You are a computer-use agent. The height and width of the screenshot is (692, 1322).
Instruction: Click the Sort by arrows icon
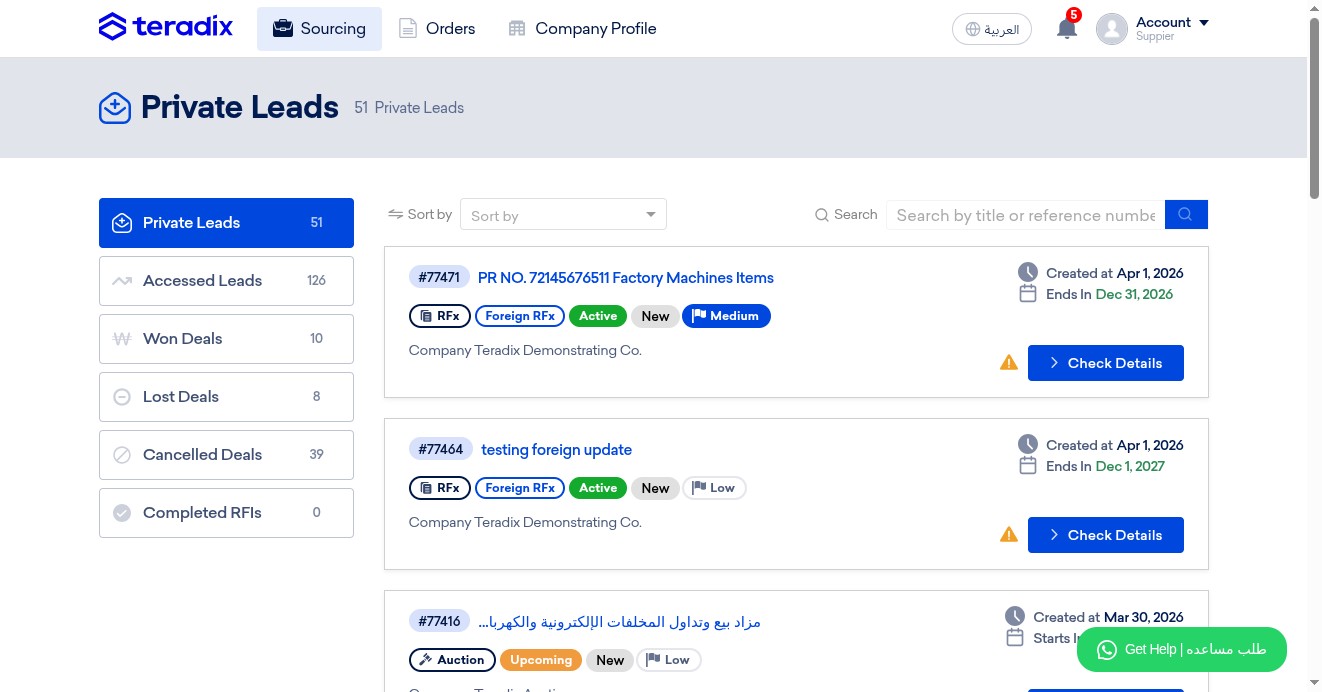point(395,214)
